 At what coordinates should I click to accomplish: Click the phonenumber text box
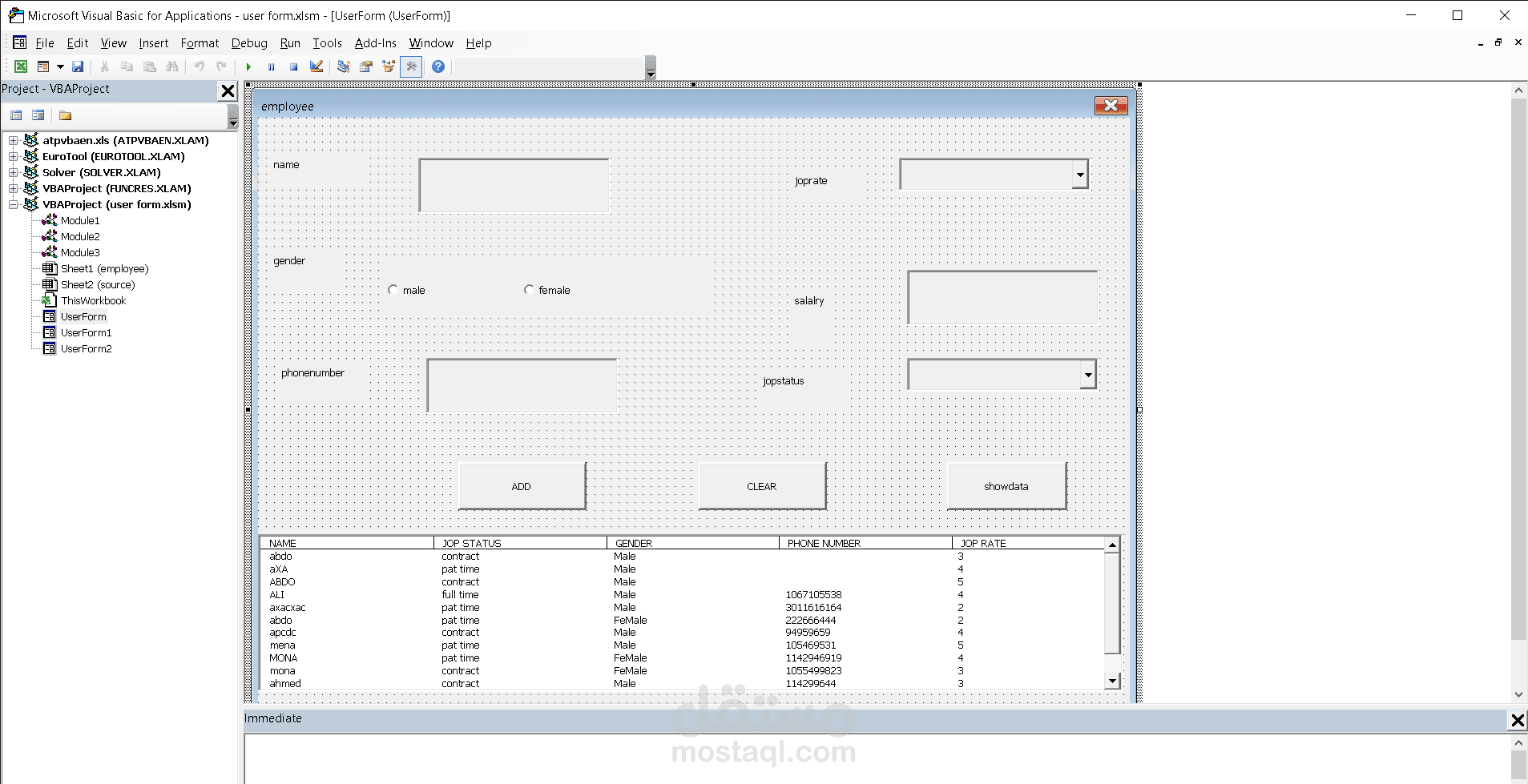pos(522,385)
